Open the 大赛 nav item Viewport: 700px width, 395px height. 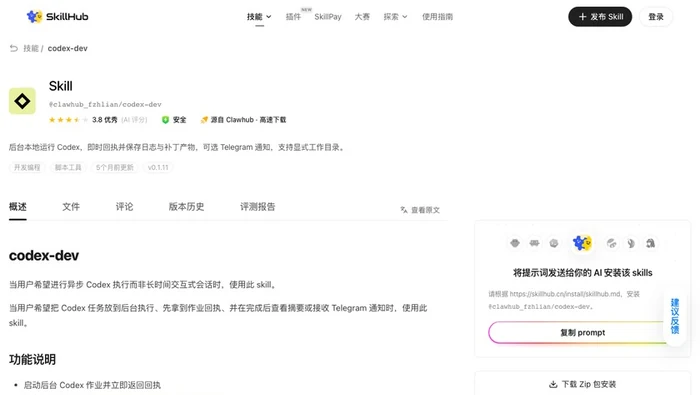[362, 17]
